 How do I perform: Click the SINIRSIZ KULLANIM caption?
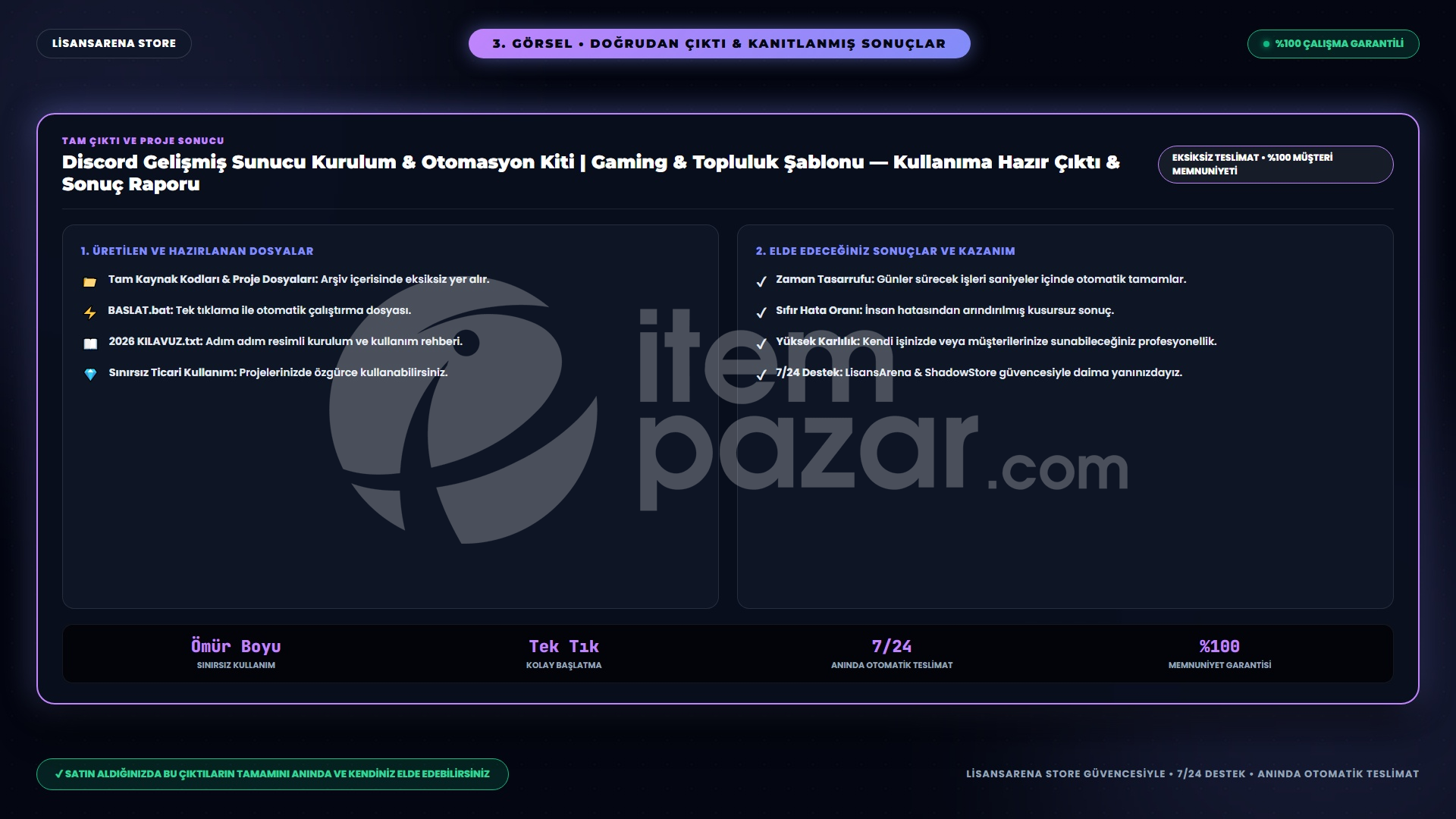point(236,666)
